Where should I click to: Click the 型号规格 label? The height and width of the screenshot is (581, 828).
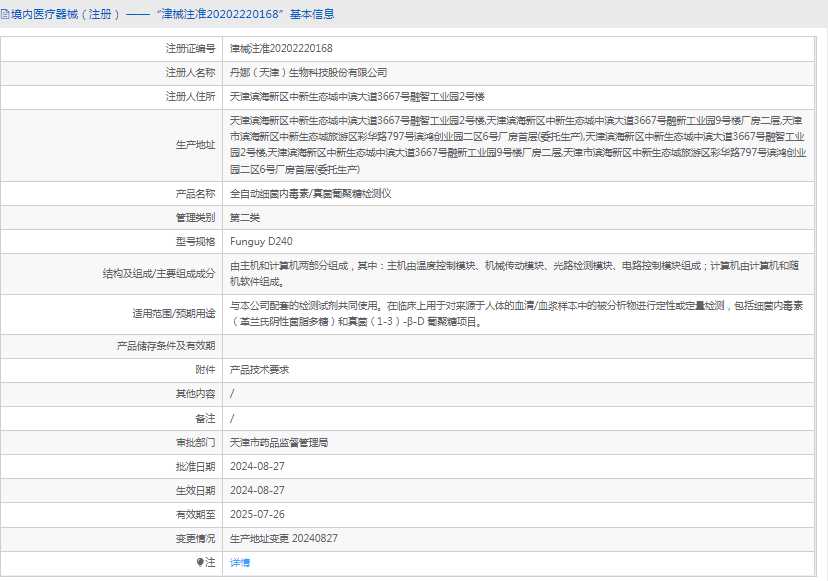195,242
